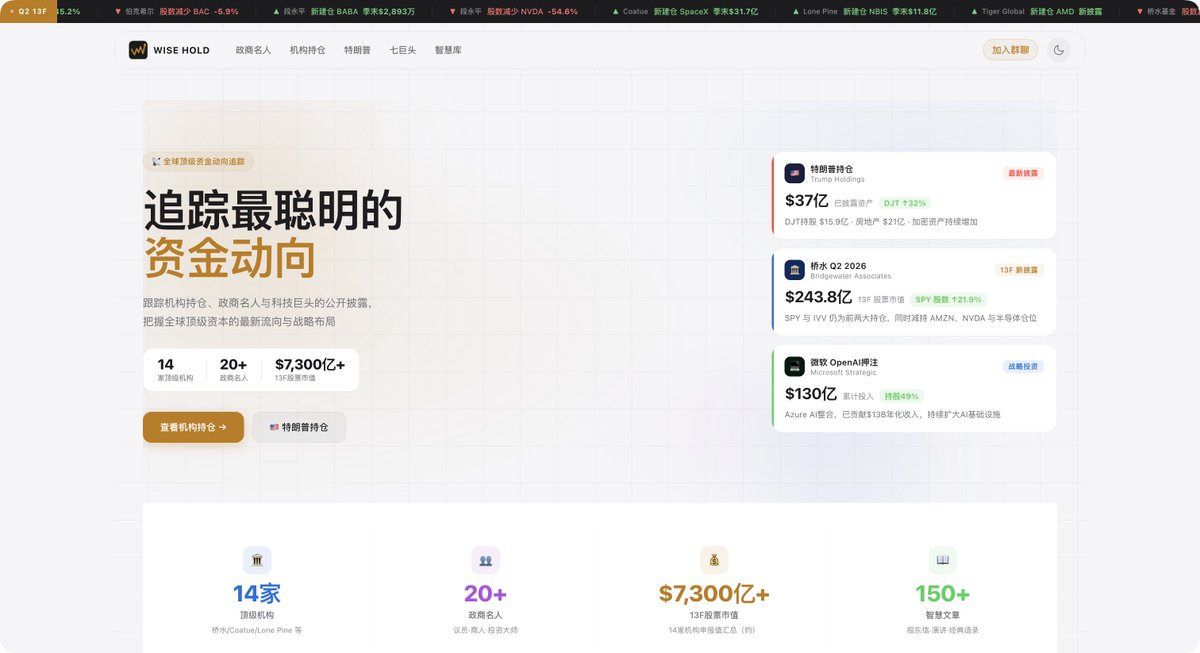Viewport: 1200px width, 653px height.
Task: Click the purple 20+ statistic
Action: 485,594
